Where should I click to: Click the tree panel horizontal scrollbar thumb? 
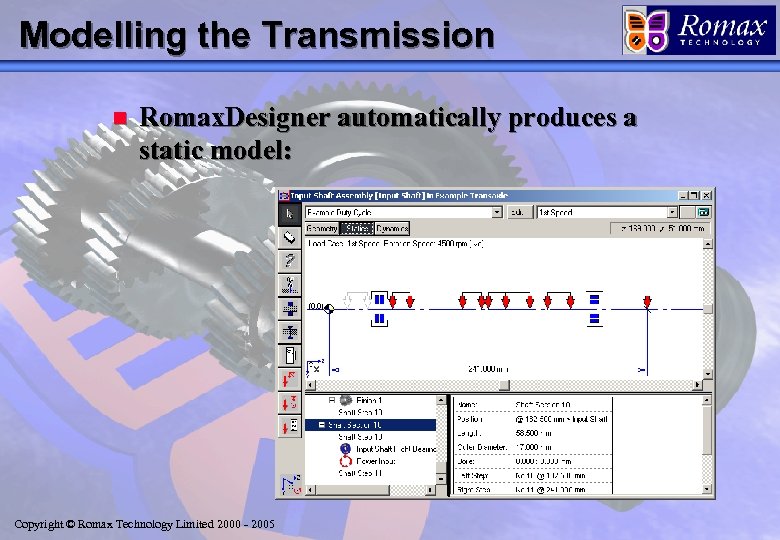[352, 490]
